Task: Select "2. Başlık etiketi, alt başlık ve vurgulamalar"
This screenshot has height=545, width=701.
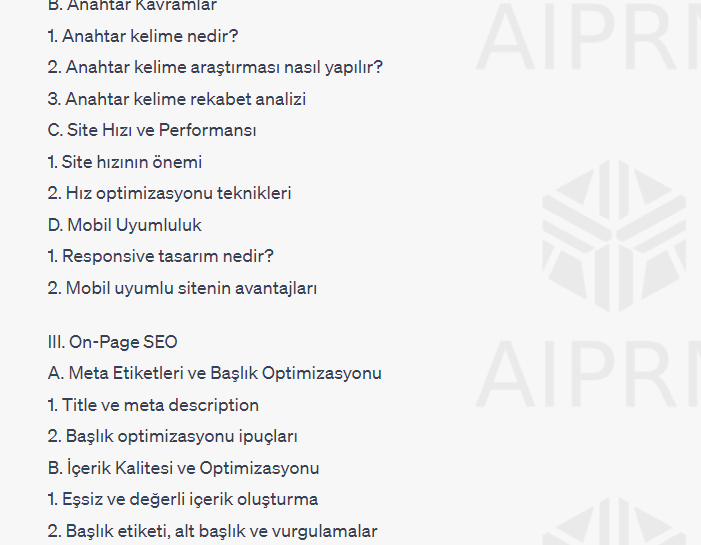Action: pyautogui.click(x=212, y=531)
